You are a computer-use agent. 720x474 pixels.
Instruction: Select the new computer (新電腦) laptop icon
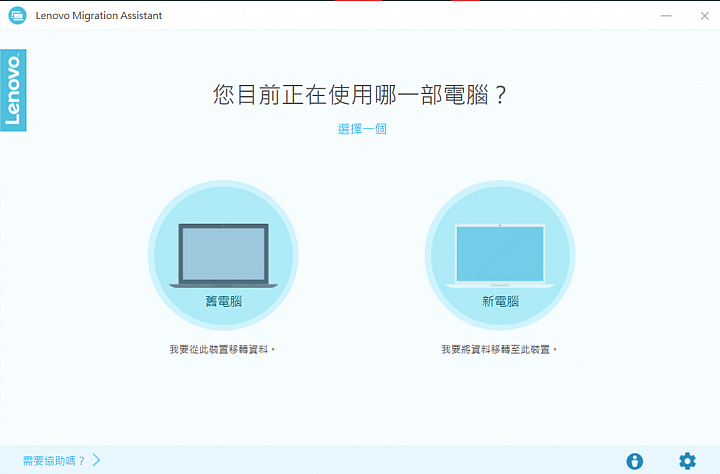click(x=500, y=255)
